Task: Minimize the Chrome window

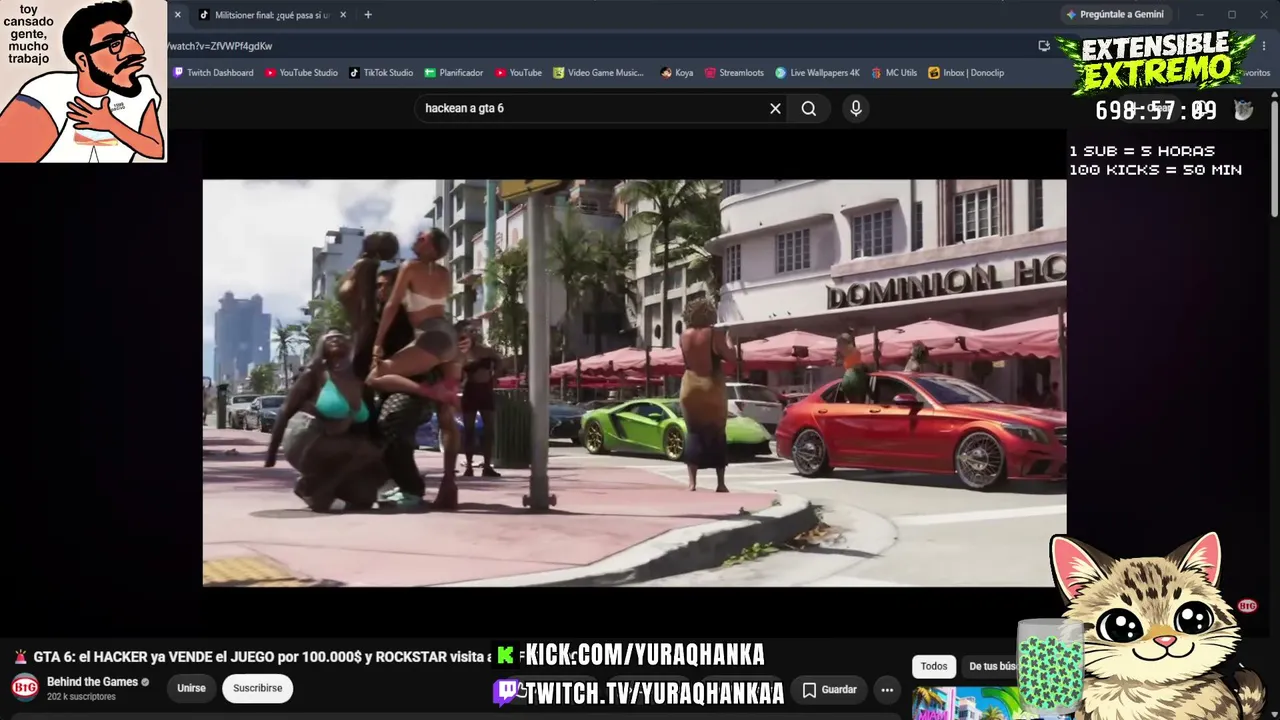Action: coord(1199,15)
